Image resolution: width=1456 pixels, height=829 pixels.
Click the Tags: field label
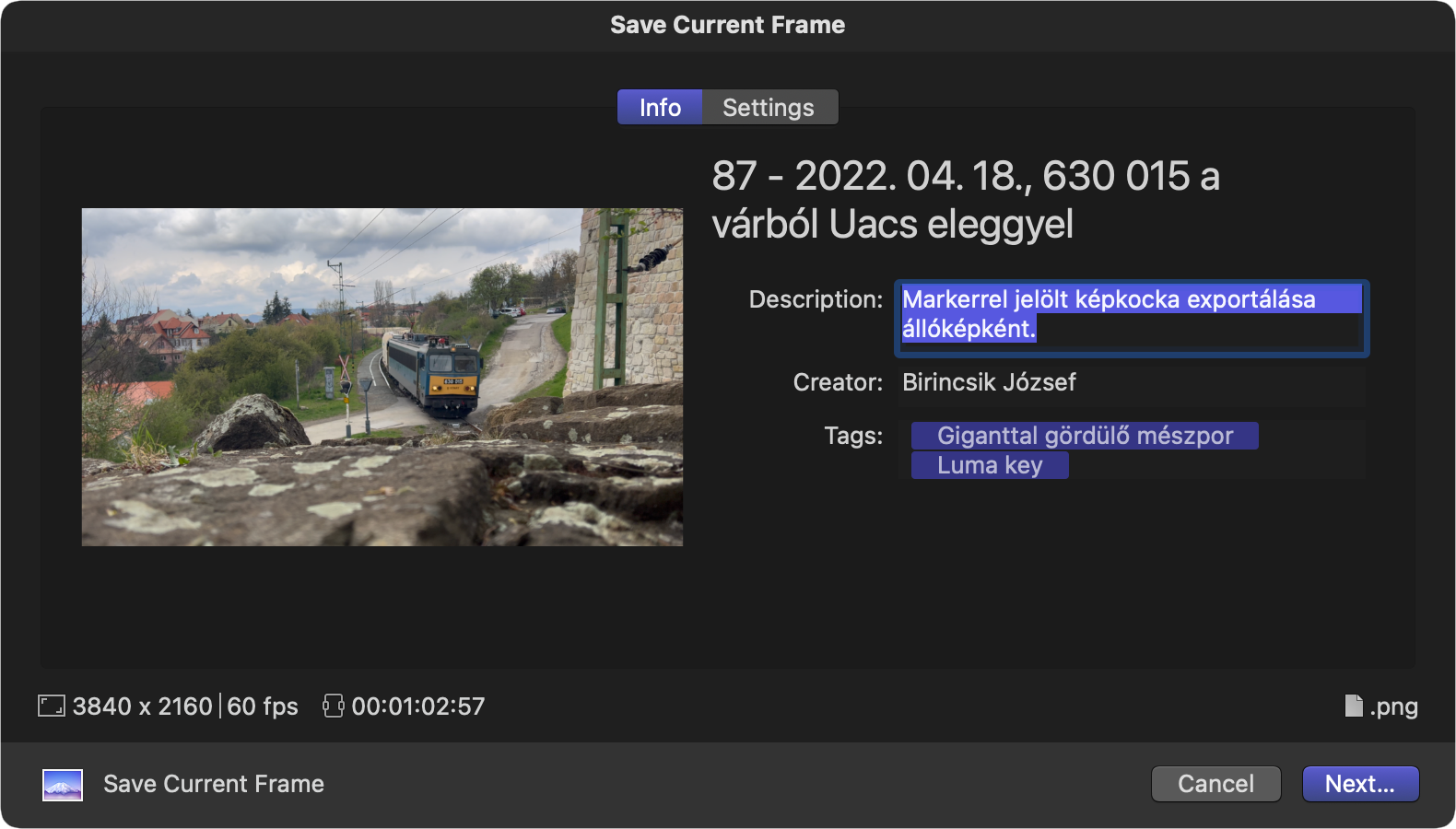click(853, 436)
